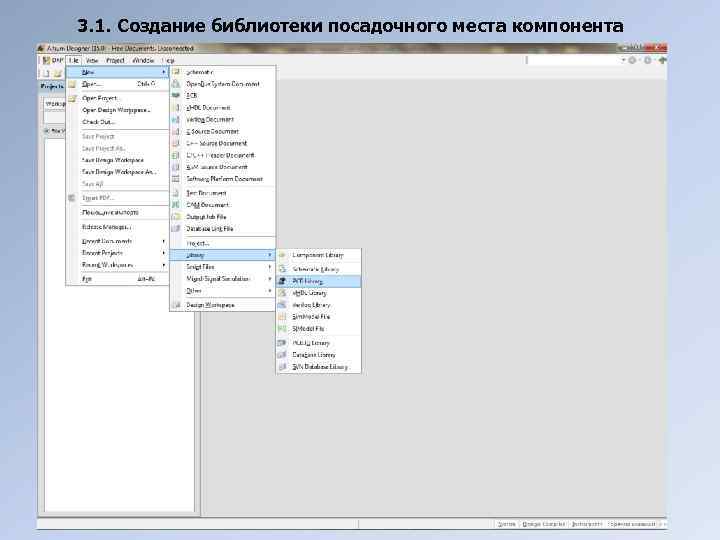Screen dimensions: 720x540
Task: Click the Software Platform Document icon
Action: point(176,179)
